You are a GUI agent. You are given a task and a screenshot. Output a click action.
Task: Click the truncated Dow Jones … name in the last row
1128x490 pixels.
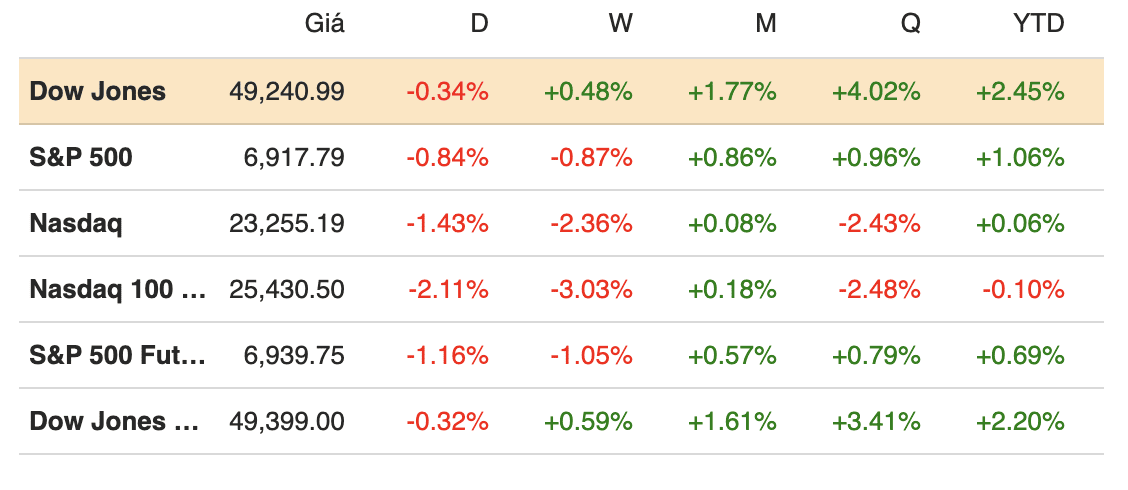tap(114, 422)
